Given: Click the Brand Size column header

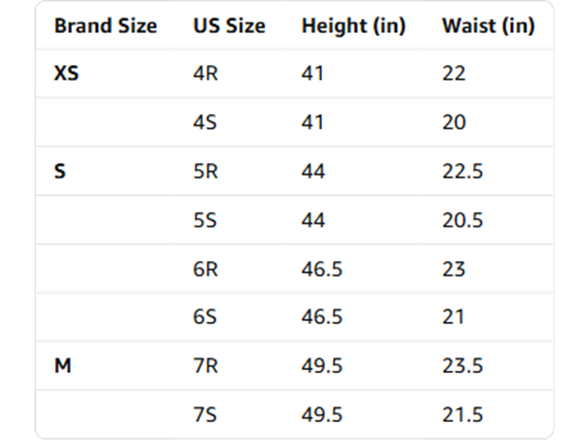Looking at the screenshot, I should (106, 26).
